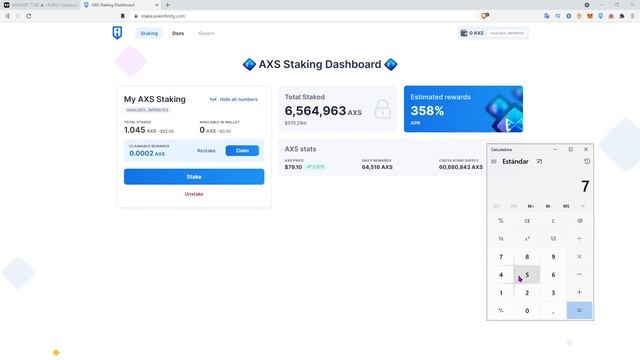The width and height of the screenshot is (640, 360).
Task: Click the plus operator on calculator
Action: tap(579, 293)
